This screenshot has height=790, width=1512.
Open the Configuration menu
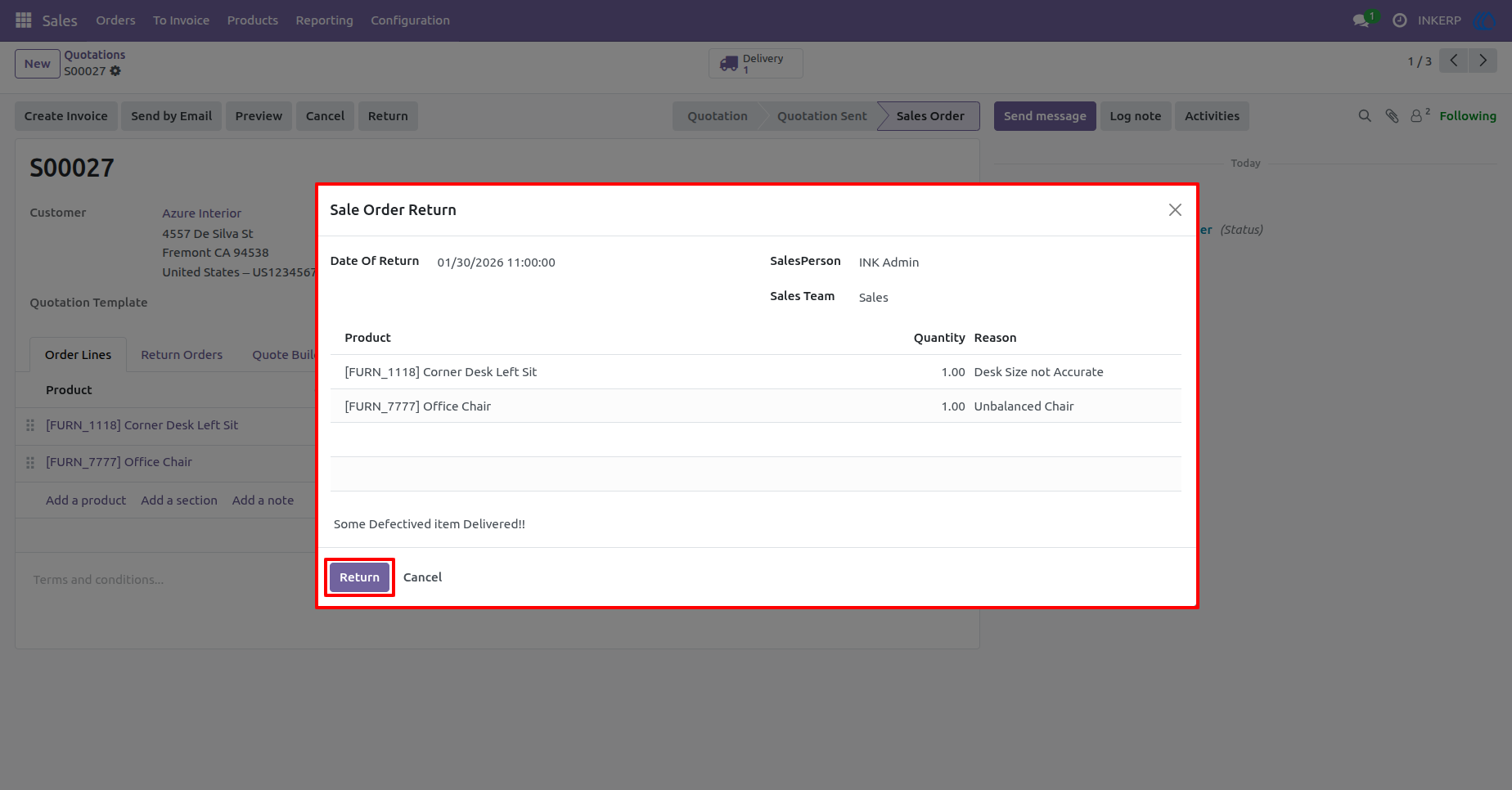coord(410,20)
